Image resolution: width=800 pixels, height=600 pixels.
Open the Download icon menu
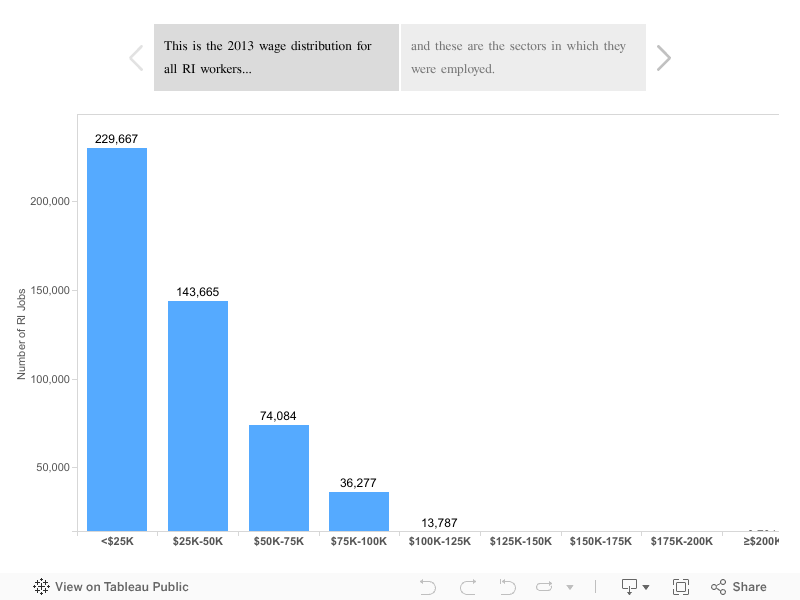tap(635, 587)
